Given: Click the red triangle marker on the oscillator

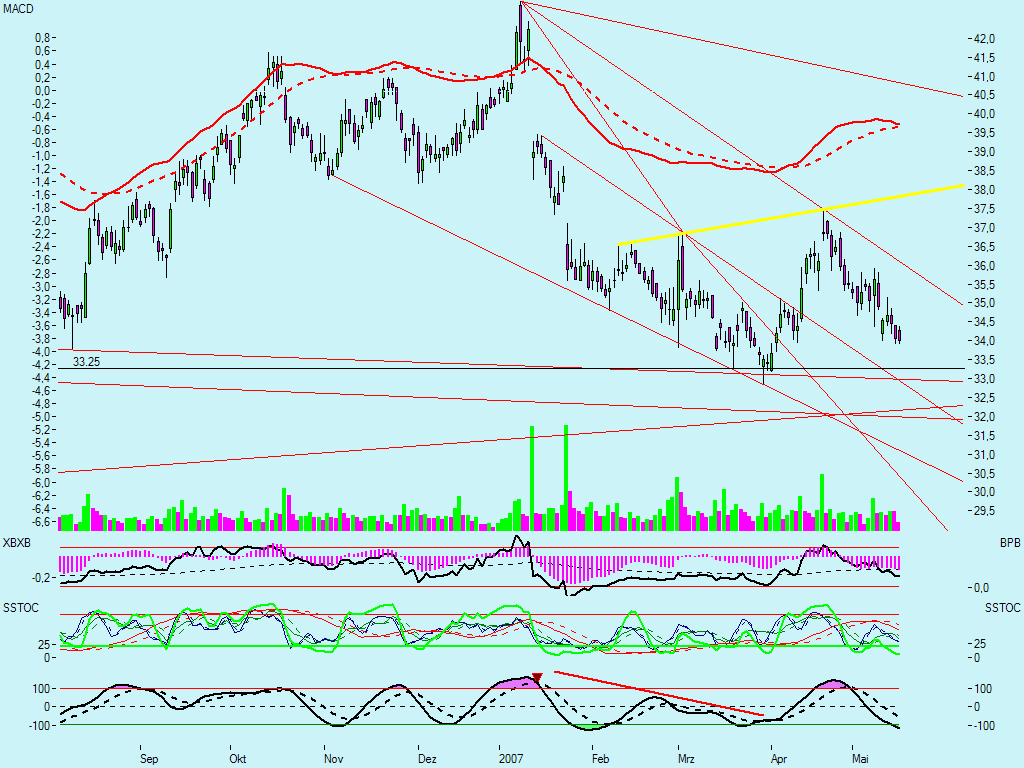Looking at the screenshot, I should click(537, 678).
